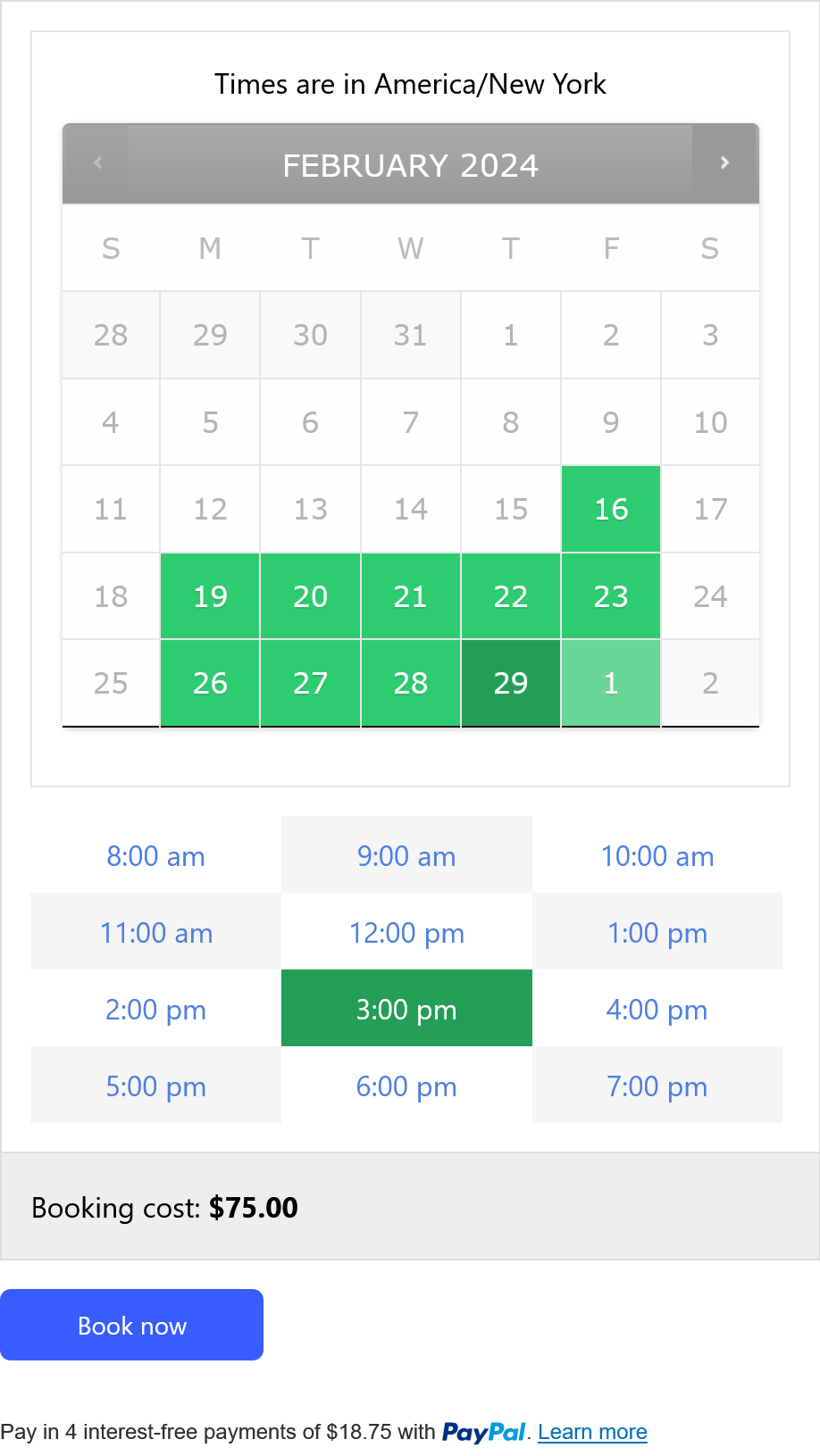Select the 7:00 pm time slot

click(657, 1086)
